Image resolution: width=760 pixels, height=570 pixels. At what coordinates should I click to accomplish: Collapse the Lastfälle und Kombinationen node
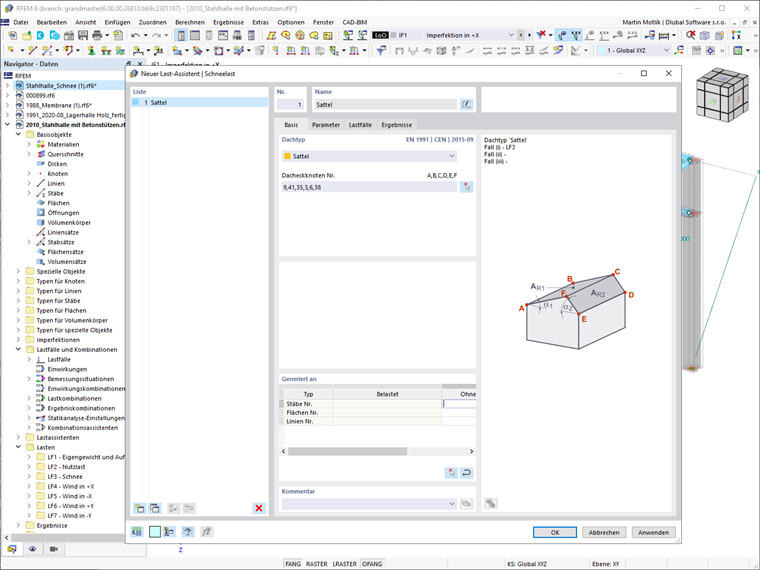click(18, 349)
